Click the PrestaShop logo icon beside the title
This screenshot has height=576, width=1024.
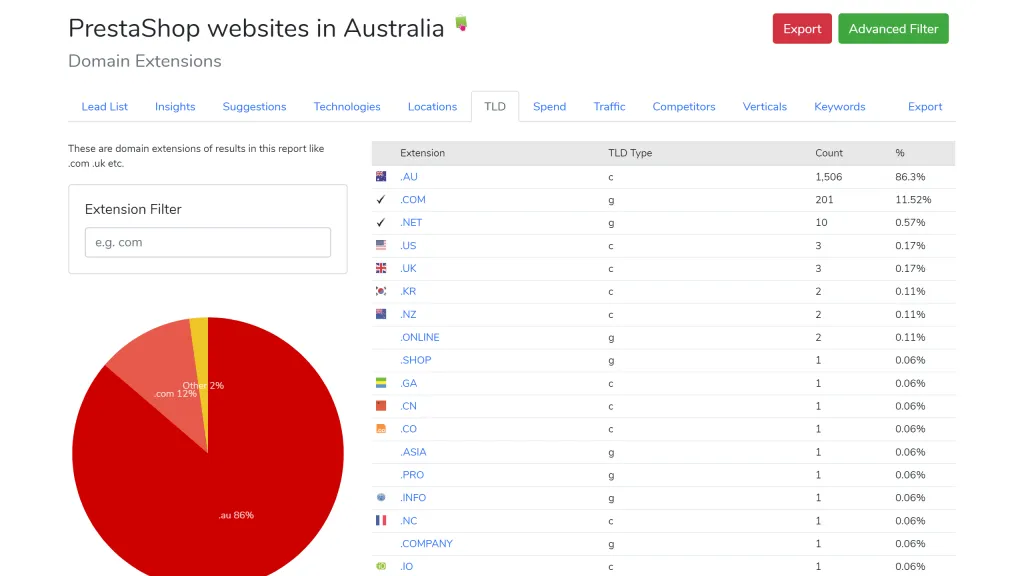pos(461,24)
